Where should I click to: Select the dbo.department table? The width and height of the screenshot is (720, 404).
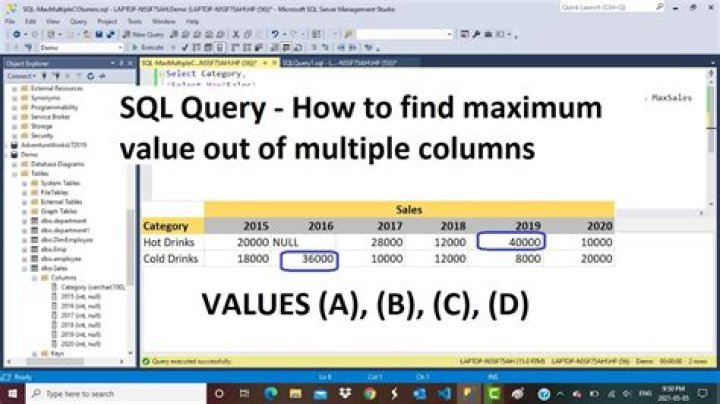tap(63, 221)
